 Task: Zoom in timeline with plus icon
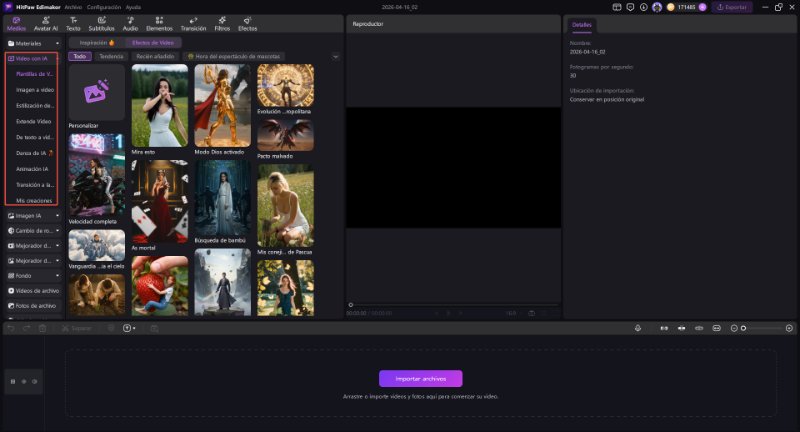pyautogui.click(x=789, y=328)
